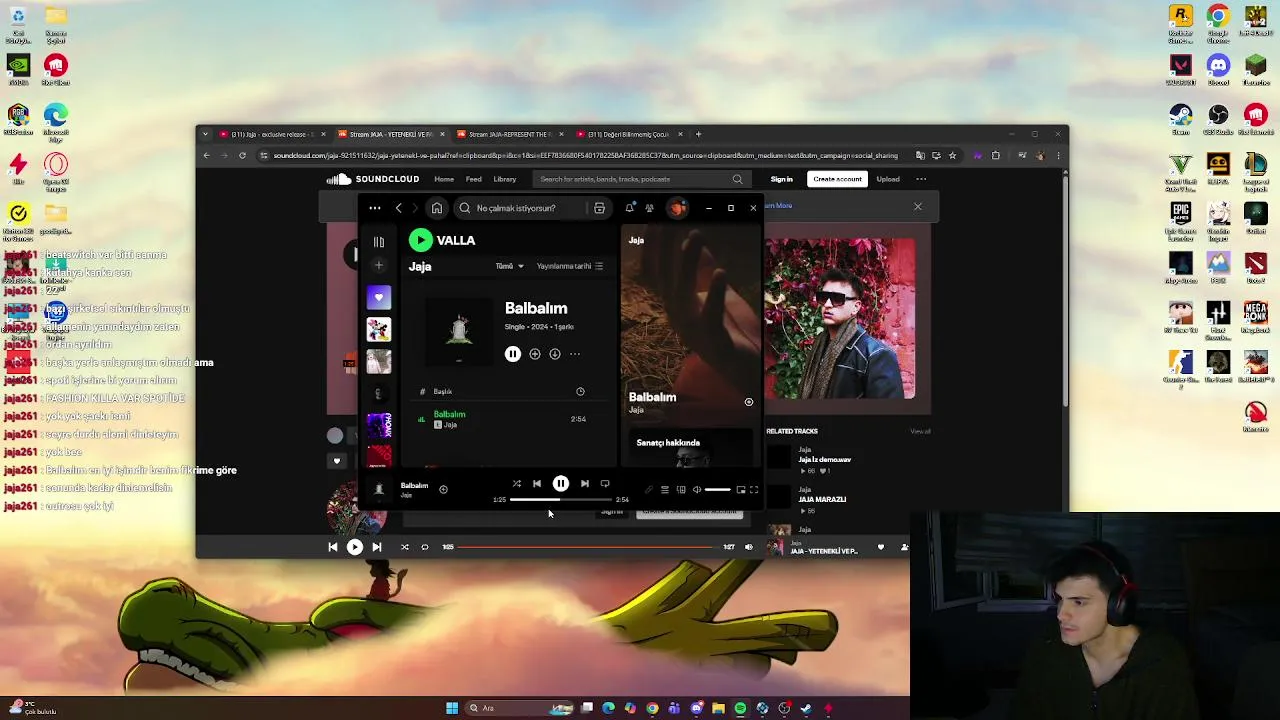Toggle shuffle in the Spotify player
The width and height of the screenshot is (1280, 720).
click(x=517, y=484)
